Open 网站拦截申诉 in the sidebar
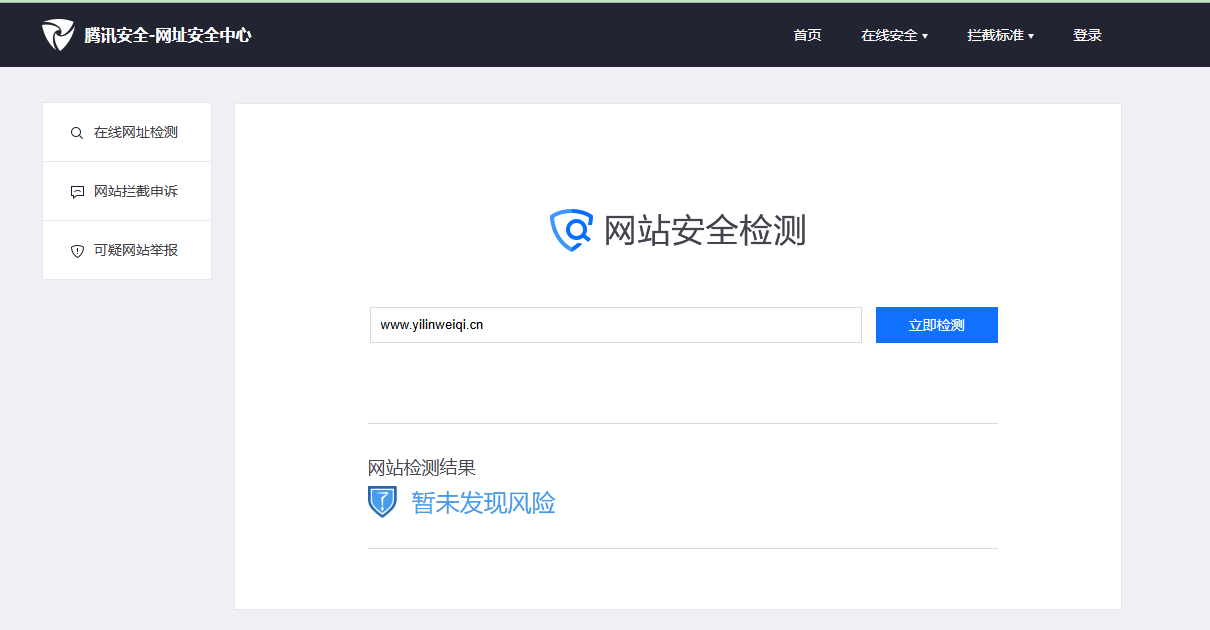The image size is (1210, 630). pos(127,191)
